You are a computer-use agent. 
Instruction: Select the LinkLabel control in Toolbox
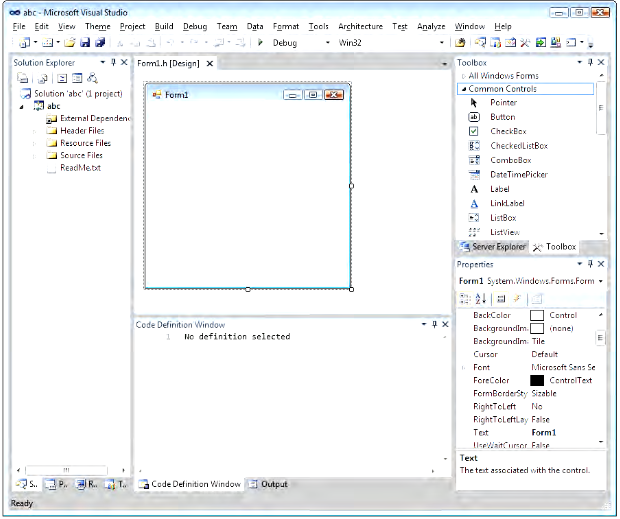(x=507, y=203)
